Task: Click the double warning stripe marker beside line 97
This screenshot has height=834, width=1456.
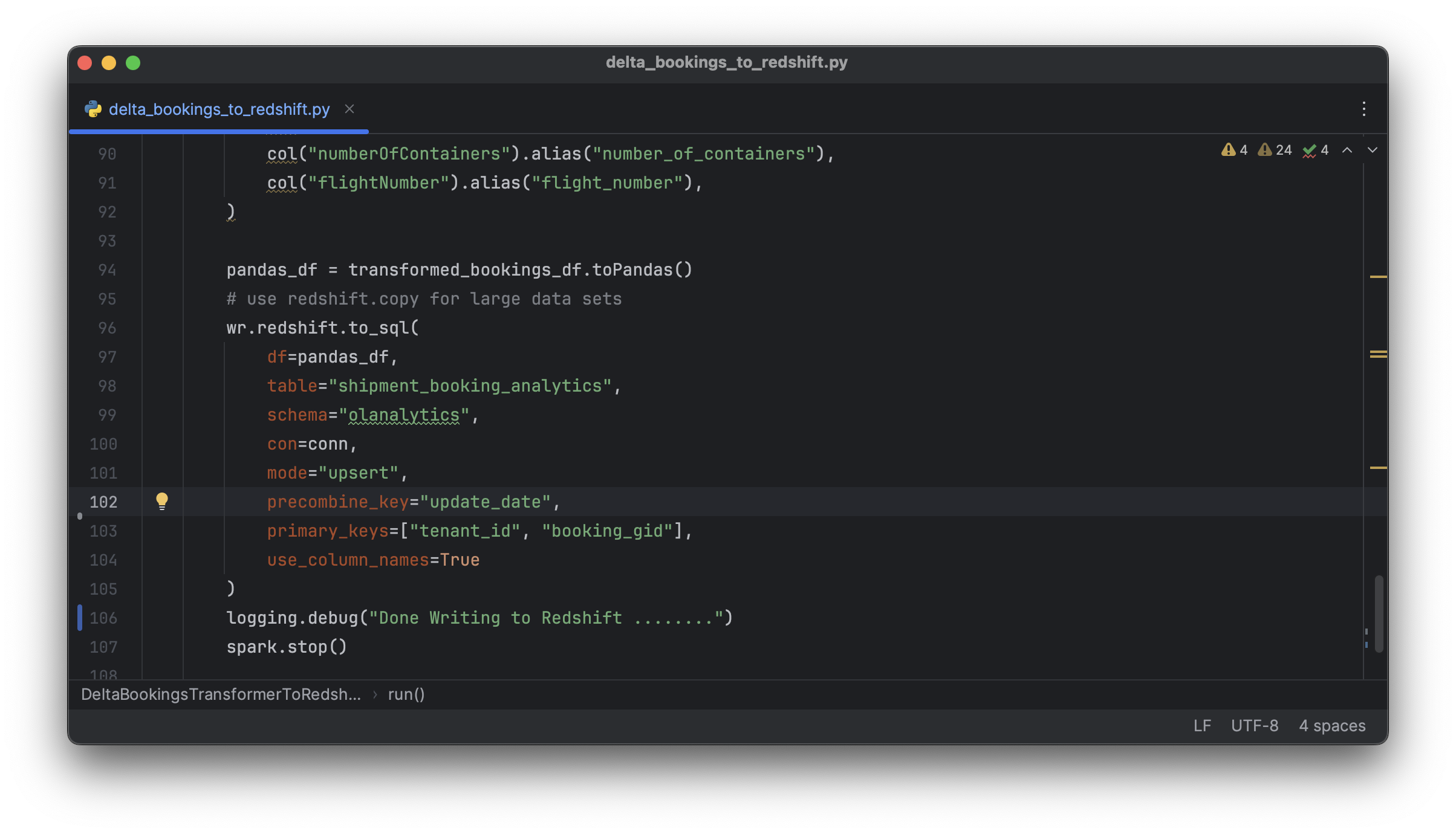Action: 1378,354
